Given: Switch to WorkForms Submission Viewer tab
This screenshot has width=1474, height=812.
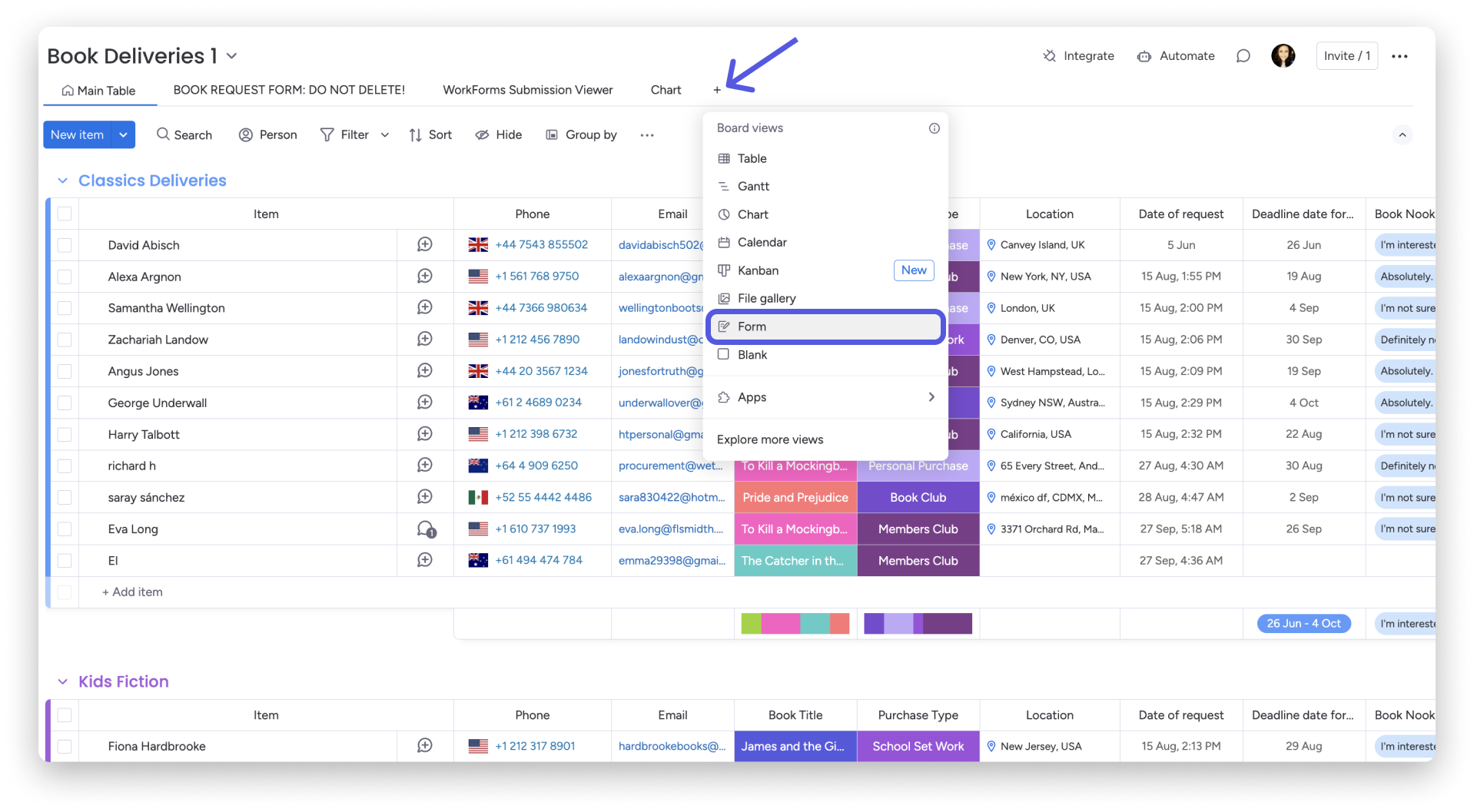Looking at the screenshot, I should [527, 90].
